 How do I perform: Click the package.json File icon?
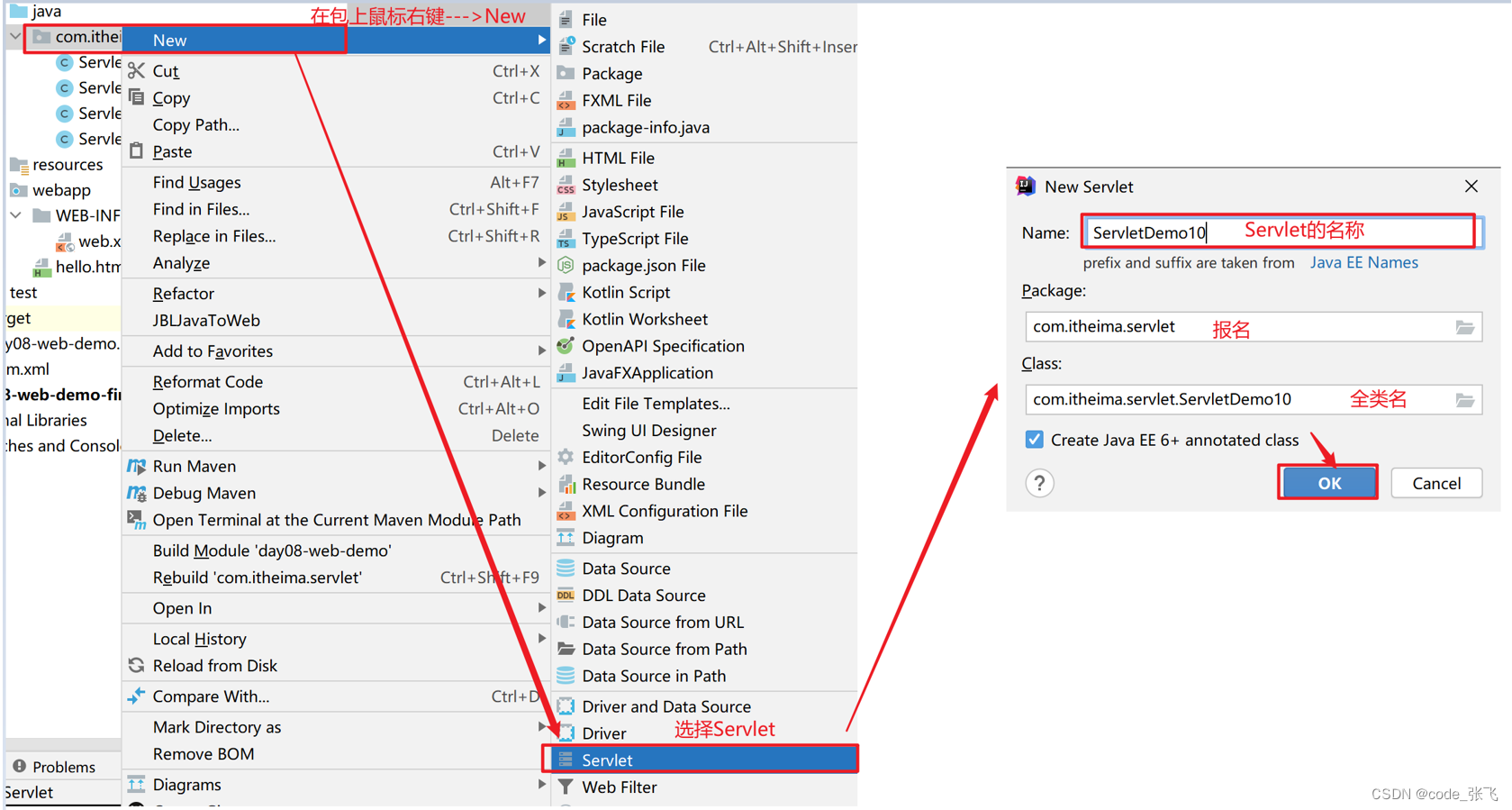coord(566,265)
